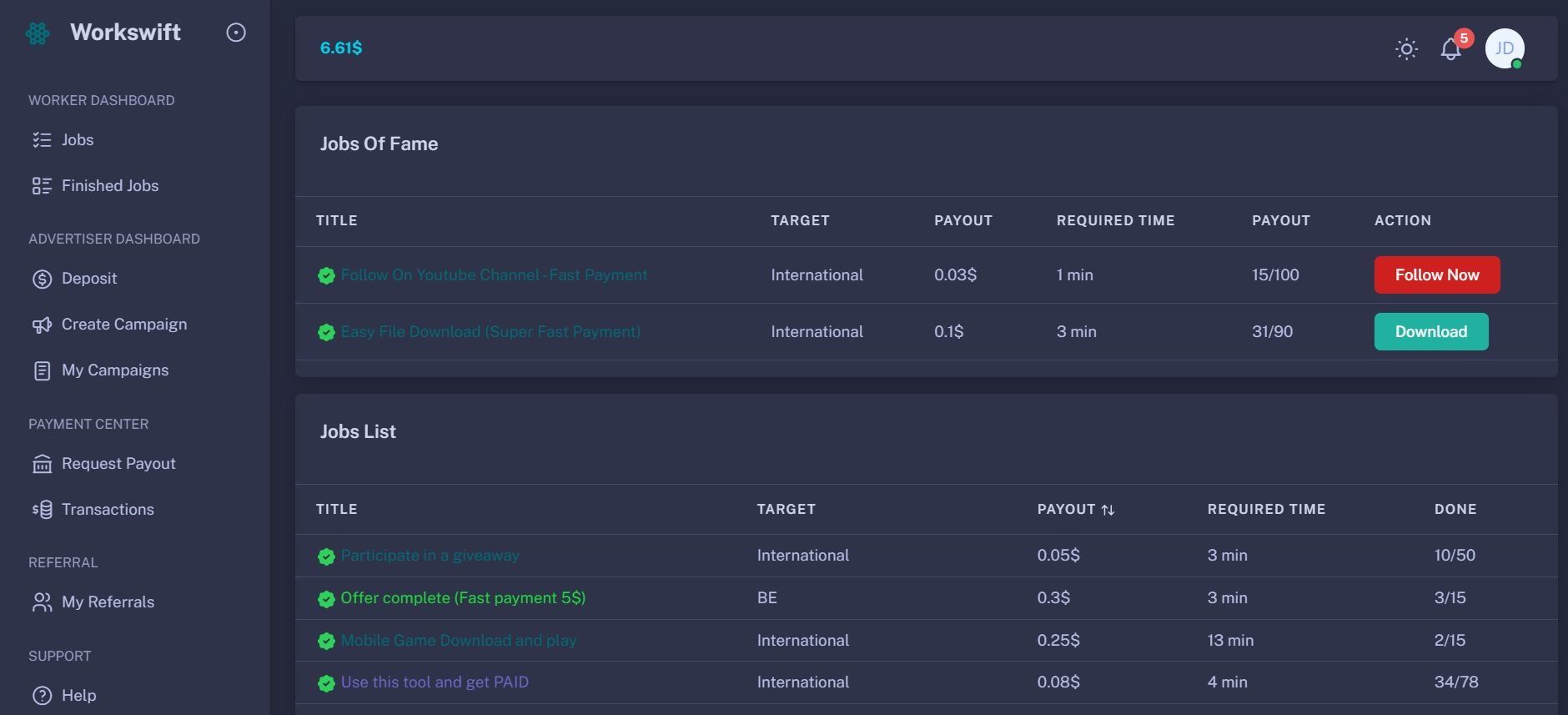
Task: Open the notifications bell icon
Action: [1450, 49]
